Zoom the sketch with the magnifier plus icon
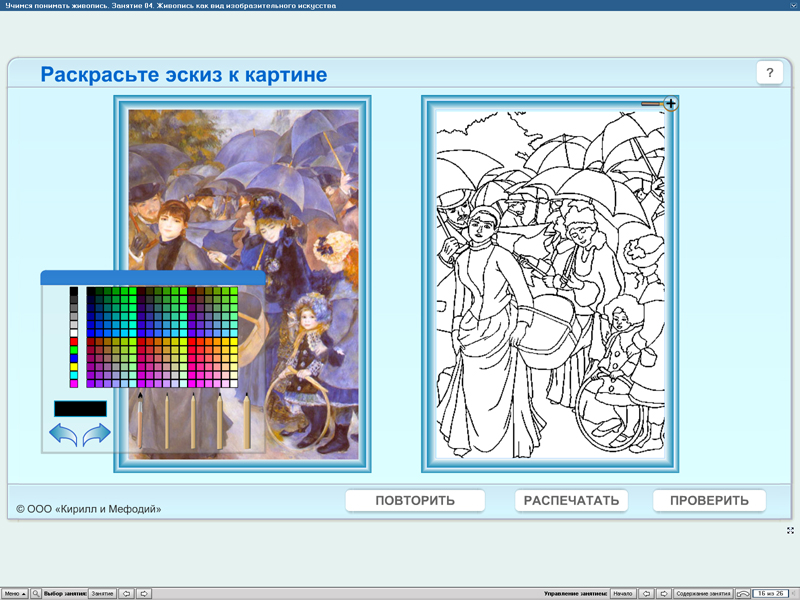The width and height of the screenshot is (800, 600). pos(670,104)
